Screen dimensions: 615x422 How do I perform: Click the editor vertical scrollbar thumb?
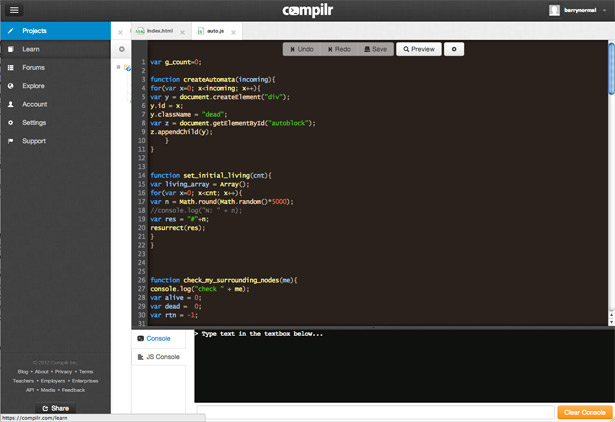pyautogui.click(x=611, y=69)
